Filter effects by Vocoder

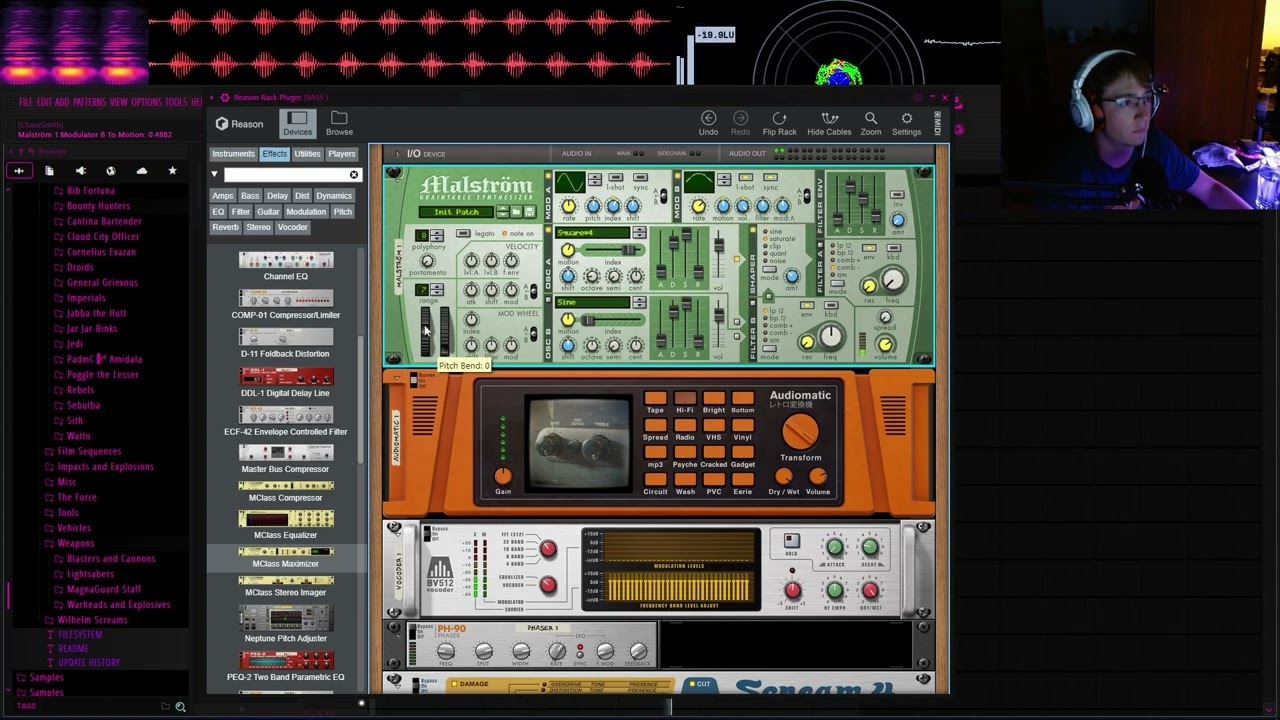pyautogui.click(x=292, y=227)
